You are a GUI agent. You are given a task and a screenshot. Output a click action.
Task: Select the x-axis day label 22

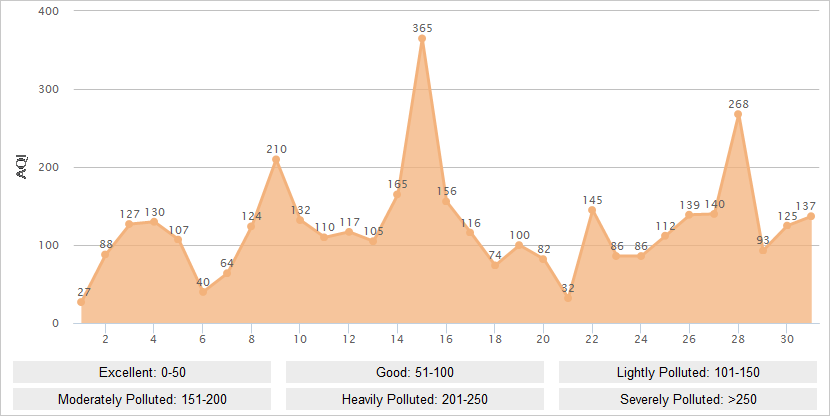(592, 339)
